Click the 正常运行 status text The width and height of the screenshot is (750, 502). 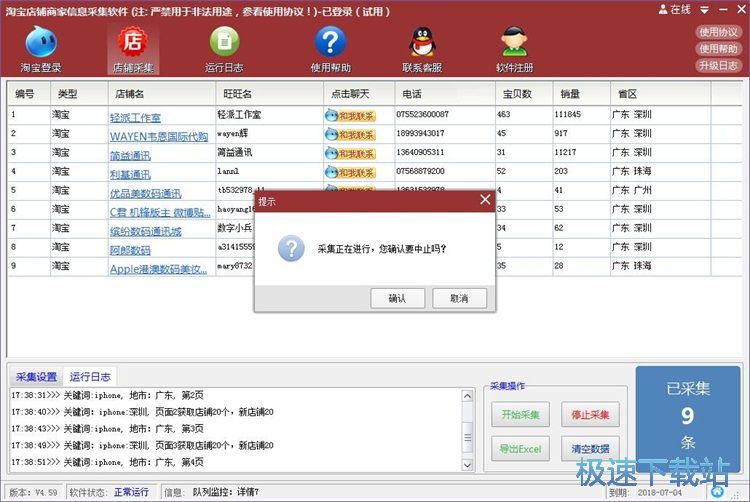[x=131, y=492]
